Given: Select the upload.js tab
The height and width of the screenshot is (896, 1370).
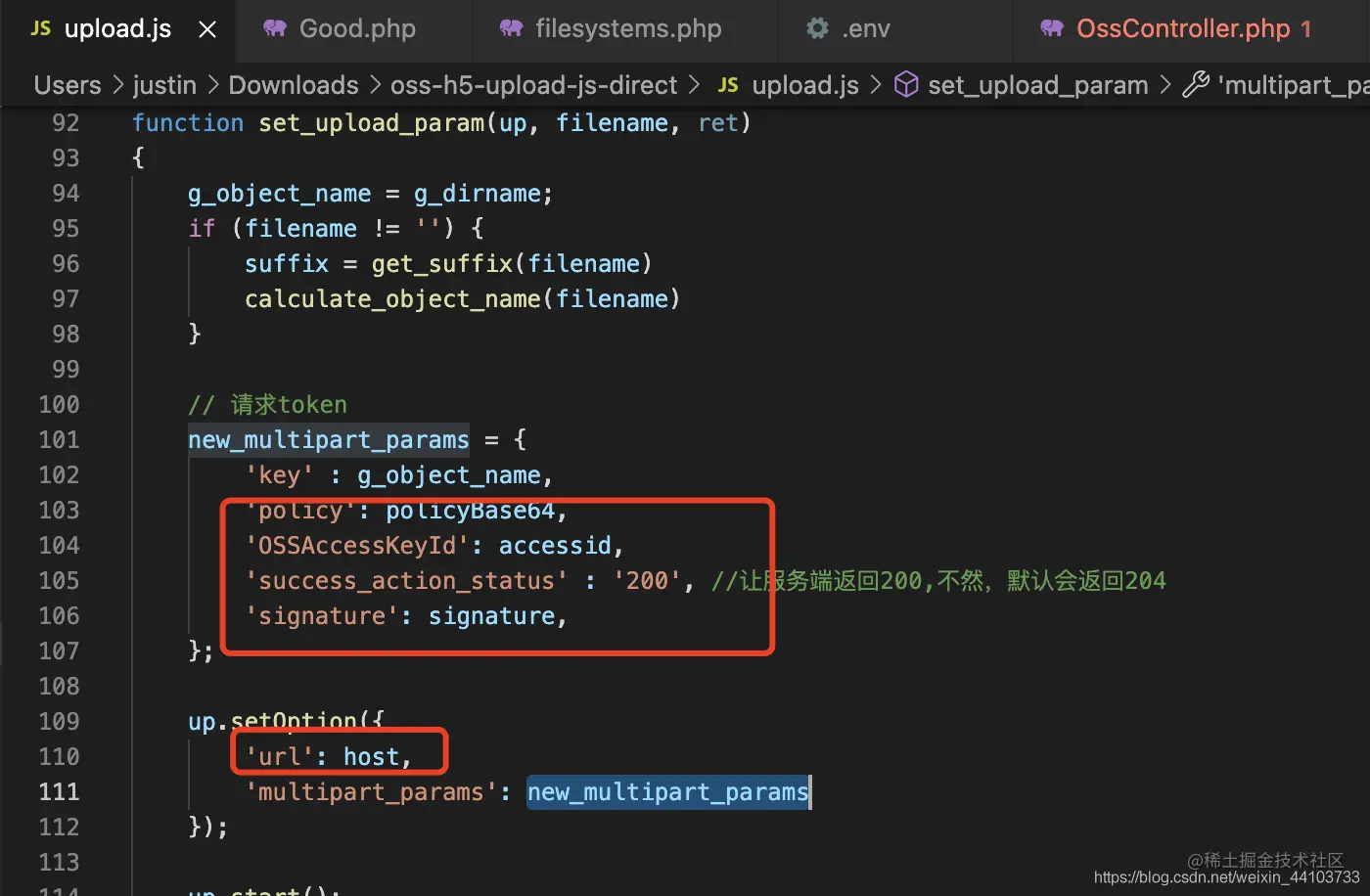Looking at the screenshot, I should pyautogui.click(x=117, y=29).
